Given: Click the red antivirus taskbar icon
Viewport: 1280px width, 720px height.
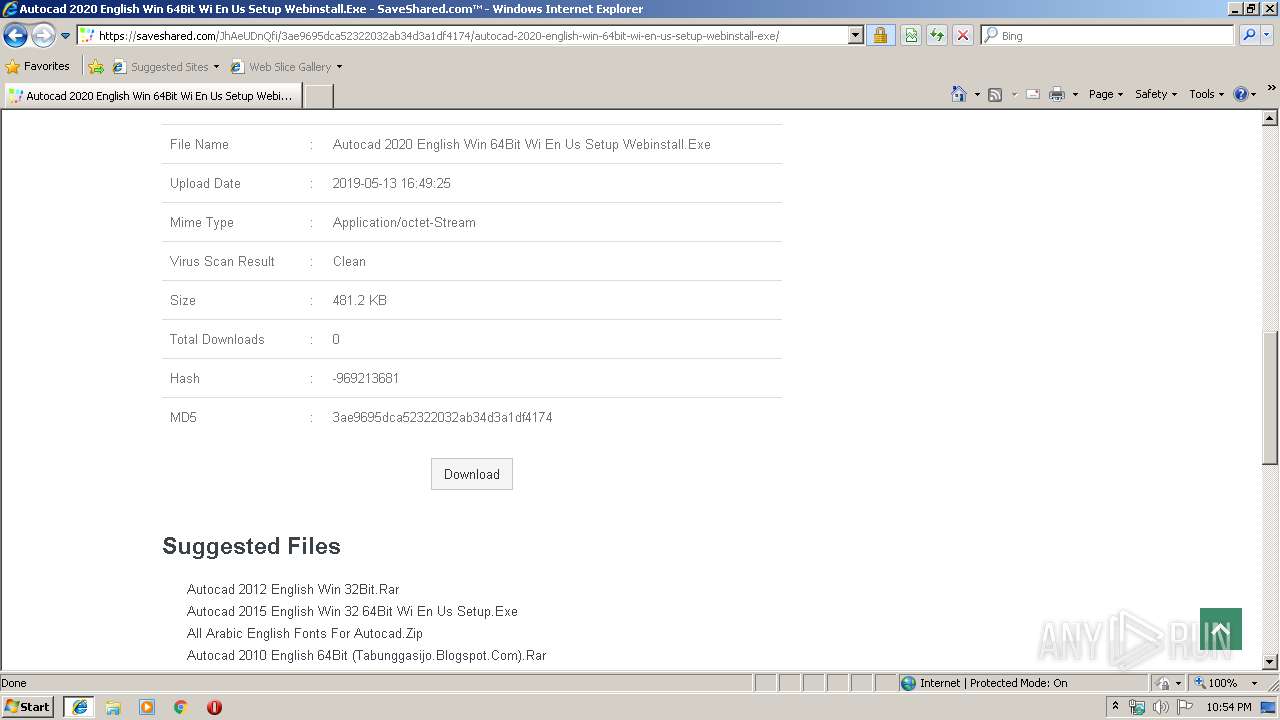Looking at the screenshot, I should [x=214, y=707].
